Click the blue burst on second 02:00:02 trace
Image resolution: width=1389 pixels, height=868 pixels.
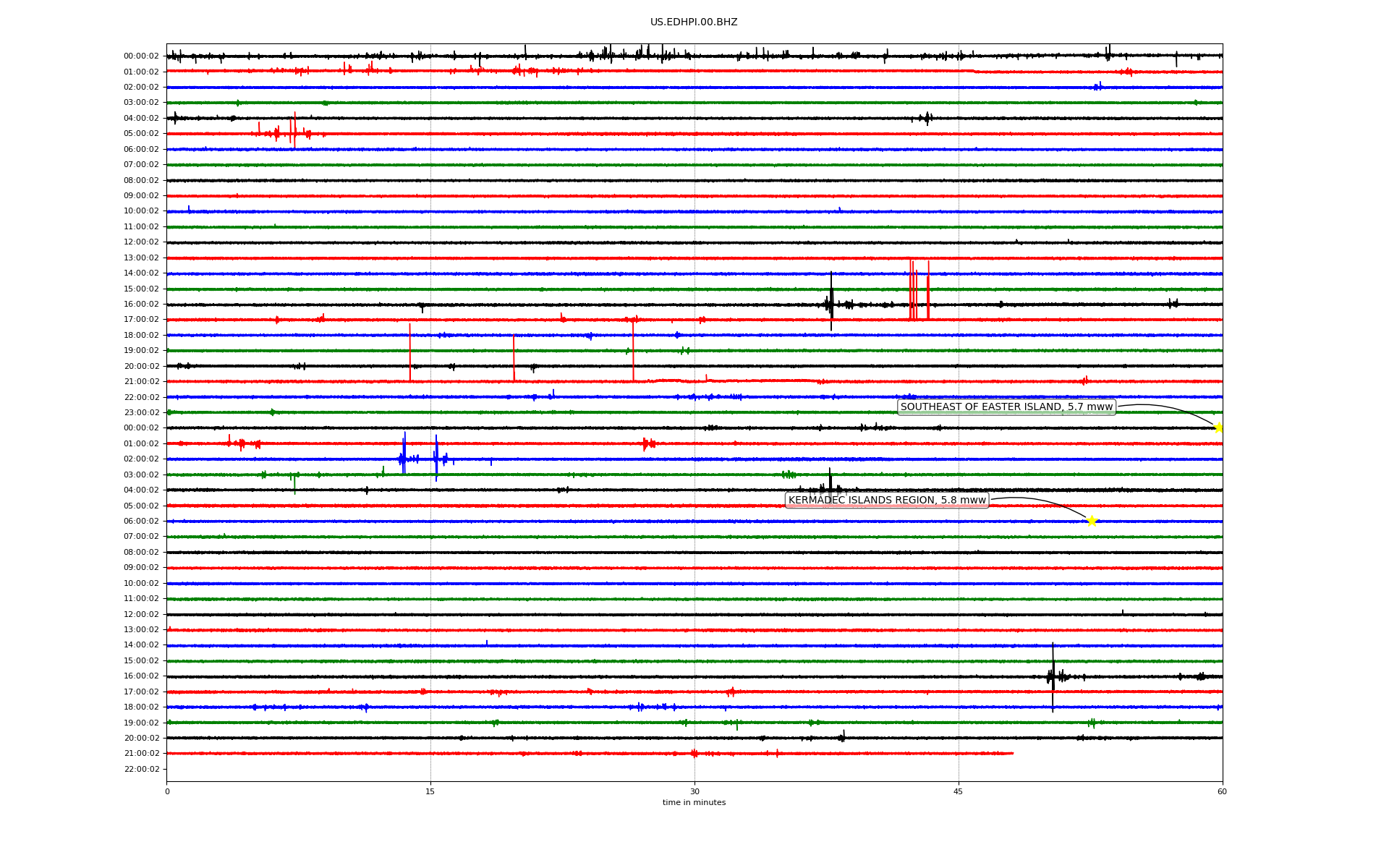pyautogui.click(x=403, y=457)
